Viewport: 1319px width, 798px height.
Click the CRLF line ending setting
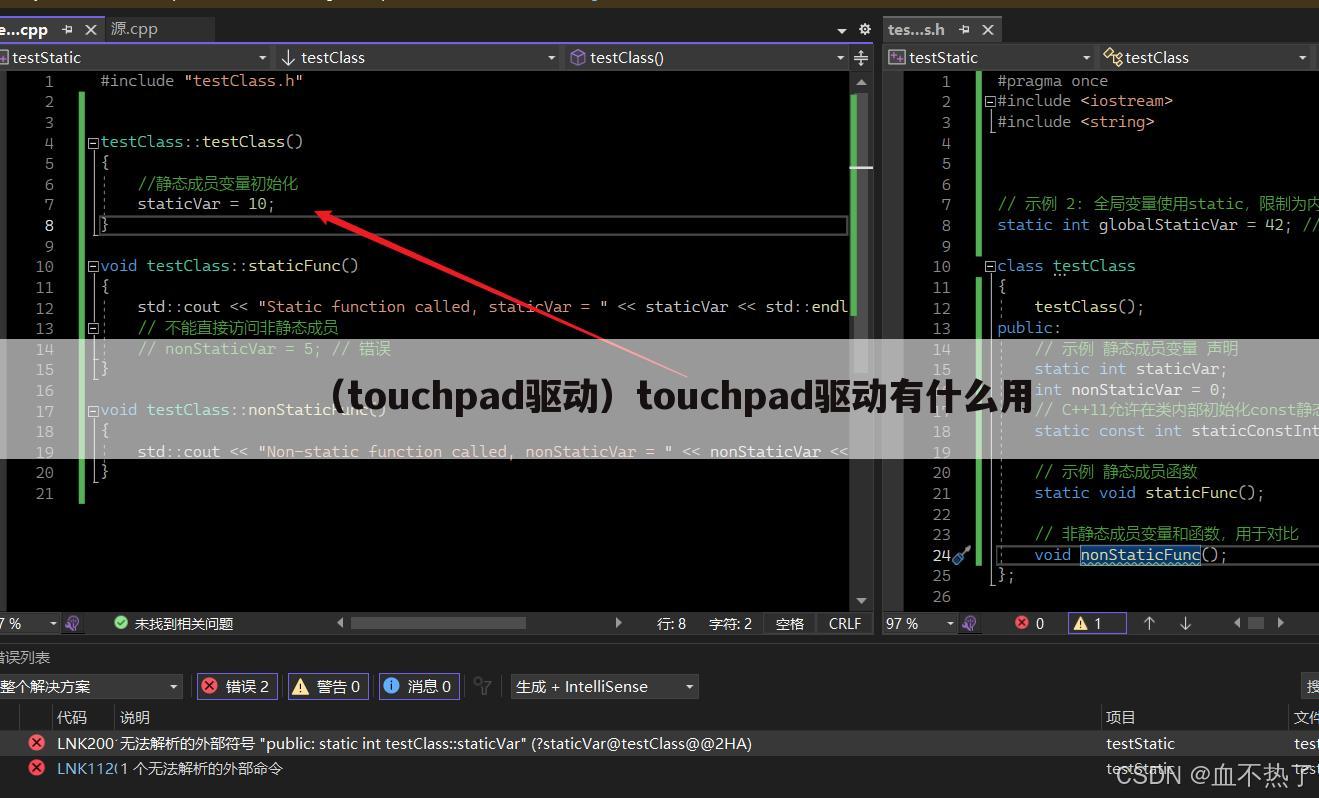click(845, 624)
